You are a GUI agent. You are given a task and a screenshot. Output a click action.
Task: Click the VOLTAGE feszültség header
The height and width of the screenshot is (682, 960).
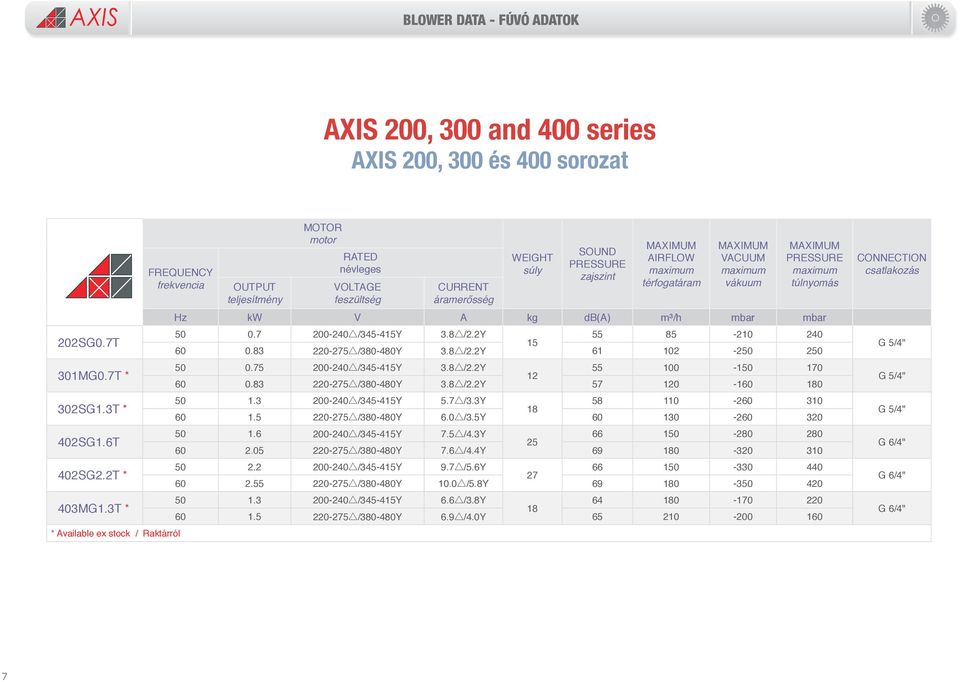click(358, 293)
